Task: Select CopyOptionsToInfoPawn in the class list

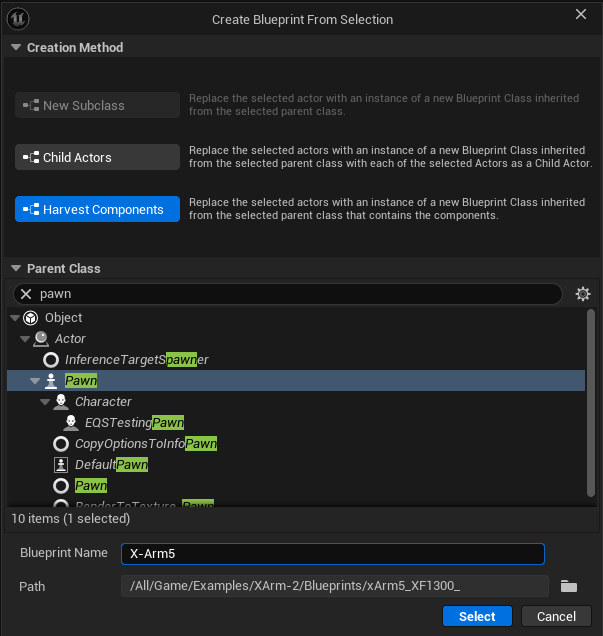Action: [x=145, y=444]
